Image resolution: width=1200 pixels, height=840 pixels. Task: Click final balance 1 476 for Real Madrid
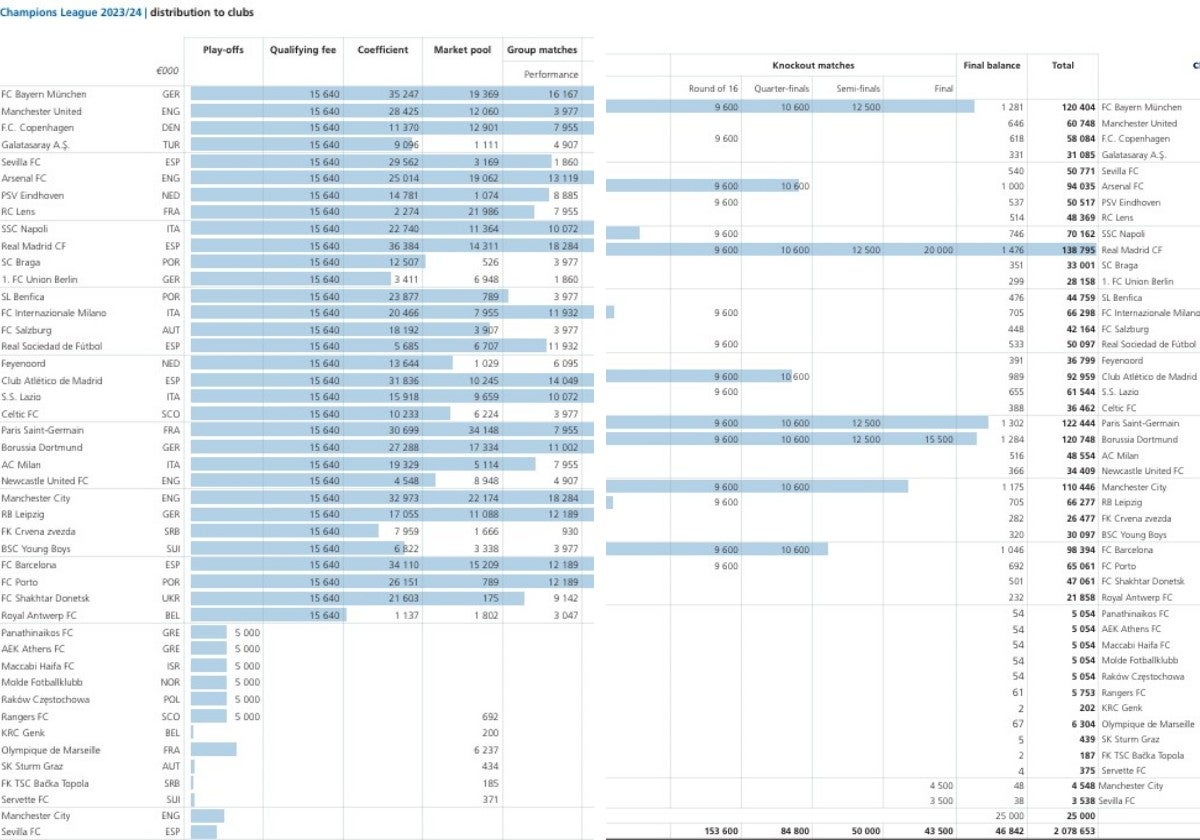tap(1012, 250)
